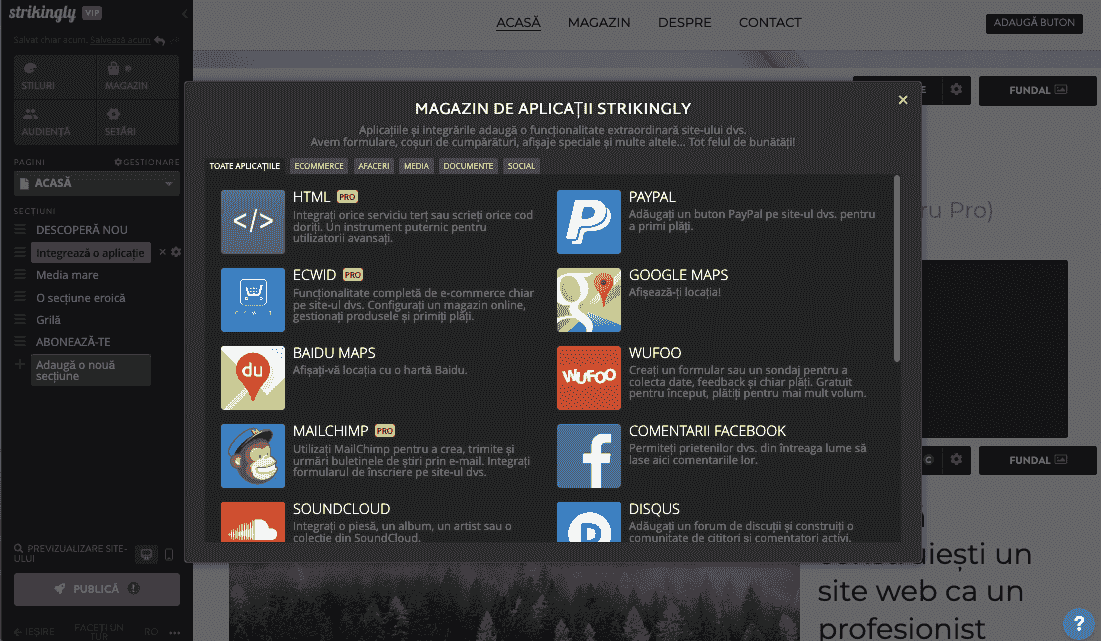Click Previzualizare site-ului preview link
1101x641 pixels.
coord(70,553)
